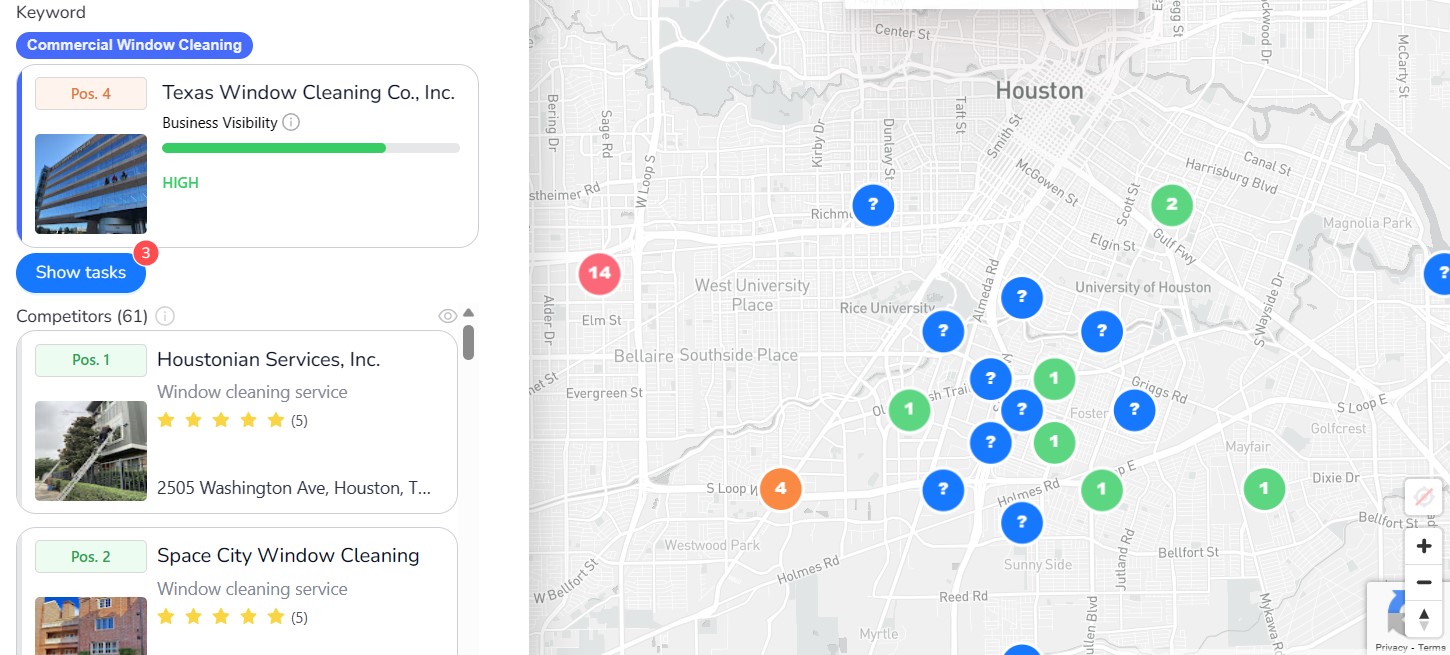Open the blue ? marker near S Wayside Dr
Viewport: 1450px width, 655px height.
1440,273
